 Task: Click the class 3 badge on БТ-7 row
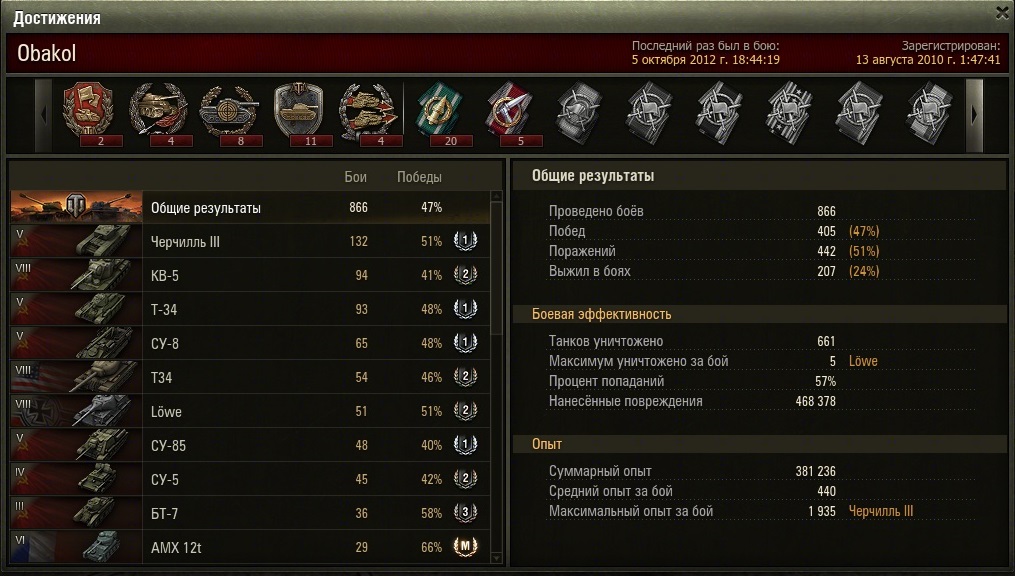pyautogui.click(x=465, y=513)
